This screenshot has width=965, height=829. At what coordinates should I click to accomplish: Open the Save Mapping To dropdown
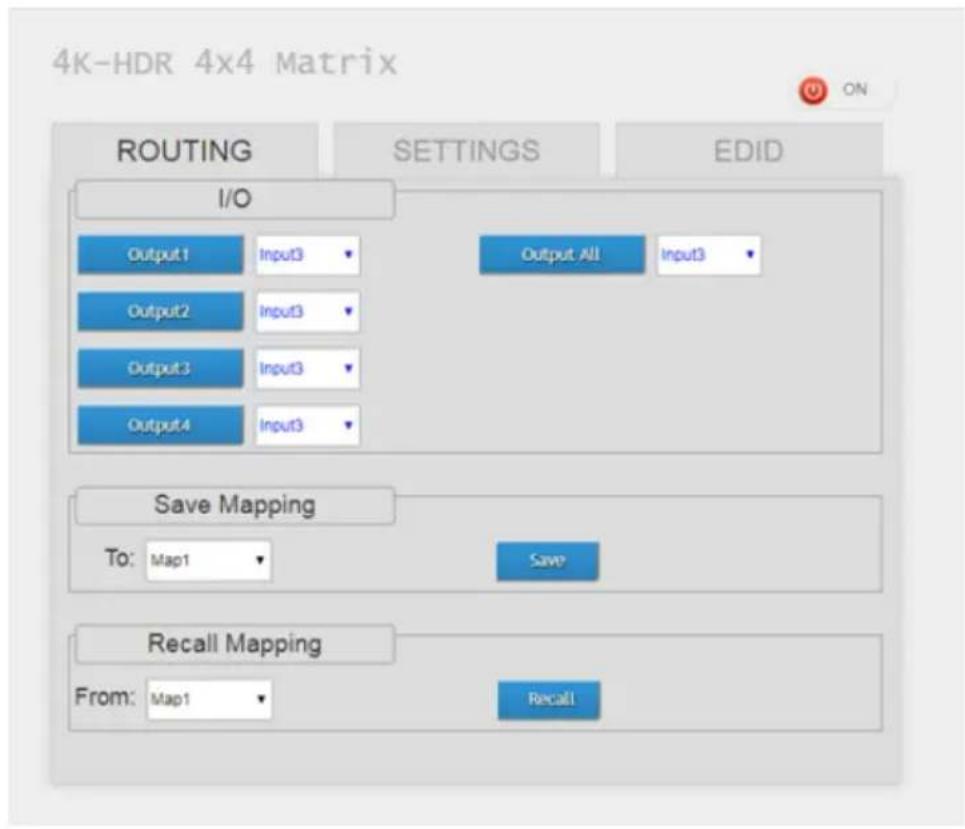(209, 560)
